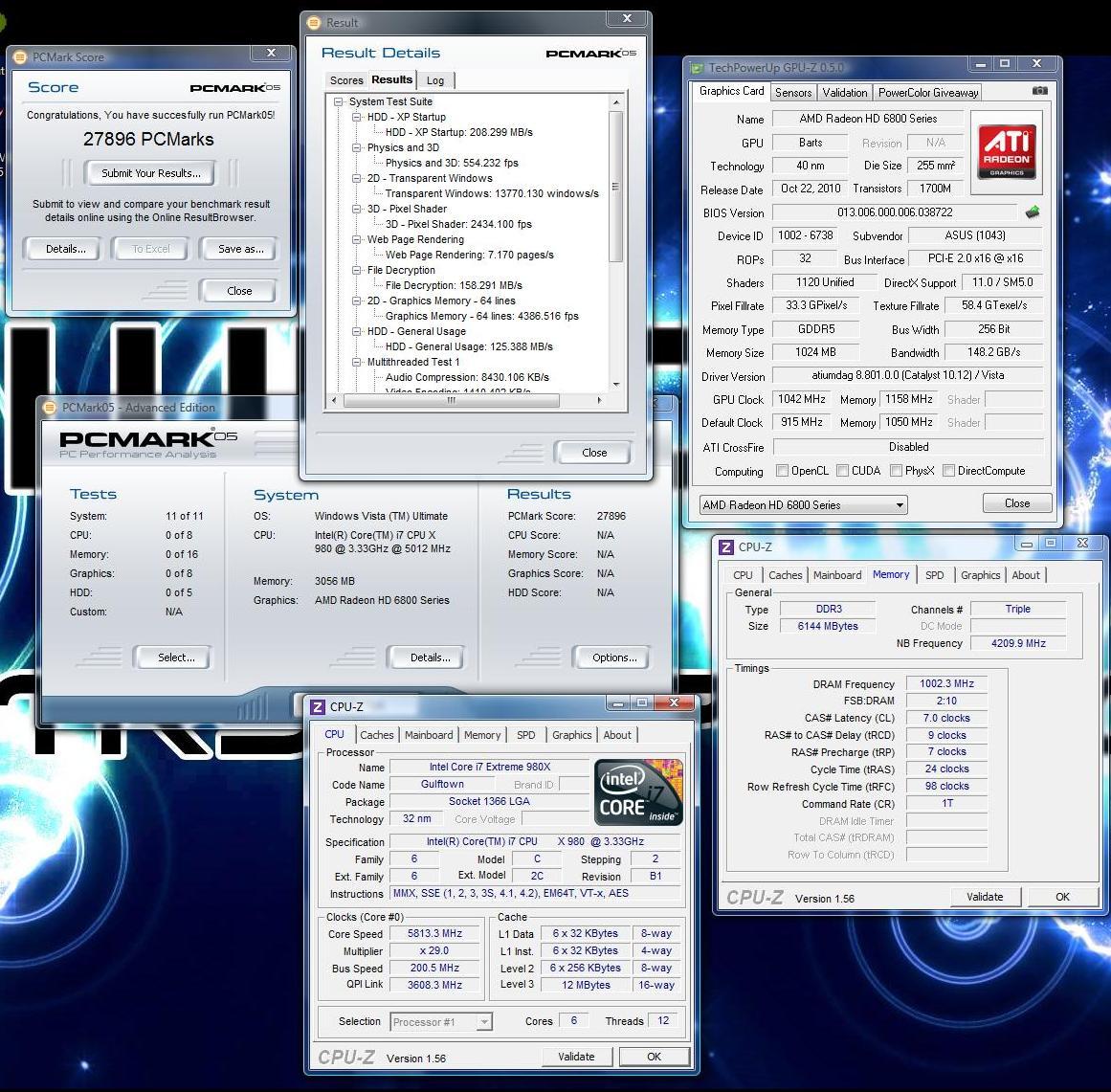Click the Result window title icon

(x=314, y=23)
